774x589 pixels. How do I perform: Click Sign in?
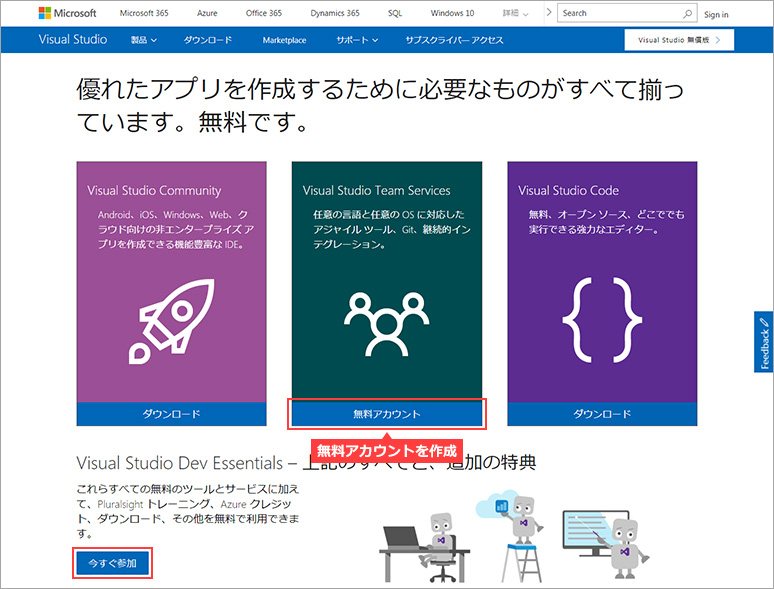click(716, 15)
